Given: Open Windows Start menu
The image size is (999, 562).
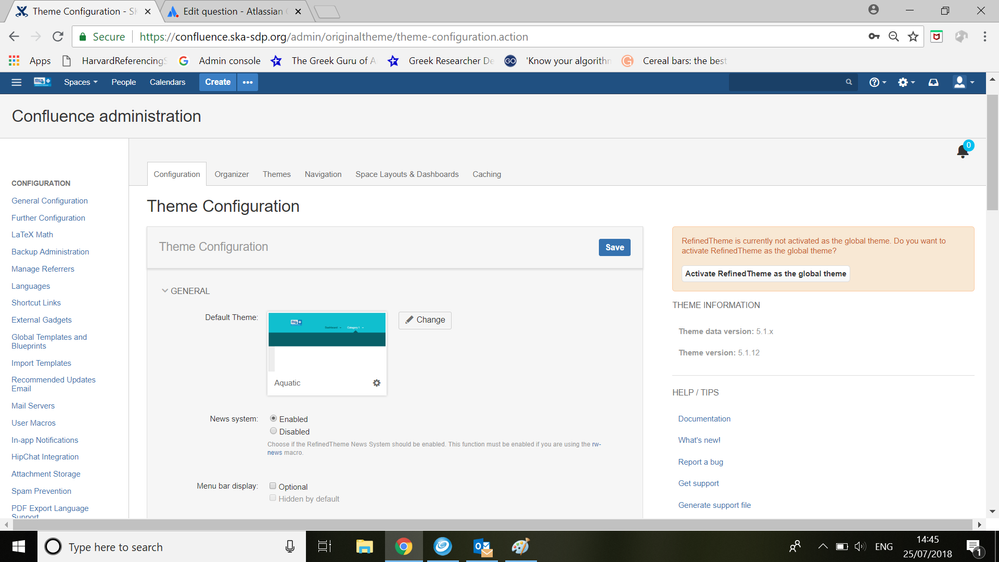Looking at the screenshot, I should click(18, 547).
